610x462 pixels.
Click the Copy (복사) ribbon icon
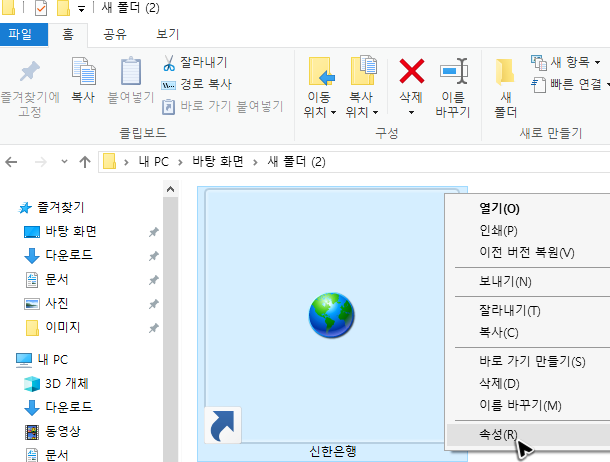[x=83, y=72]
